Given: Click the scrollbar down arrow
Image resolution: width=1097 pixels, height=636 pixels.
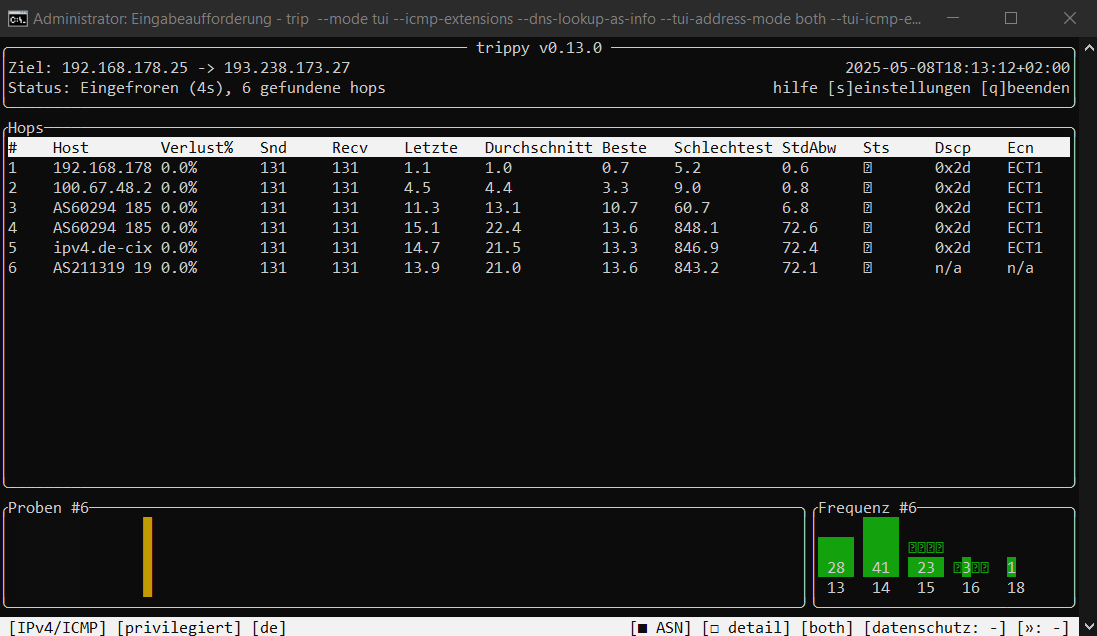Looking at the screenshot, I should (x=1089, y=627).
